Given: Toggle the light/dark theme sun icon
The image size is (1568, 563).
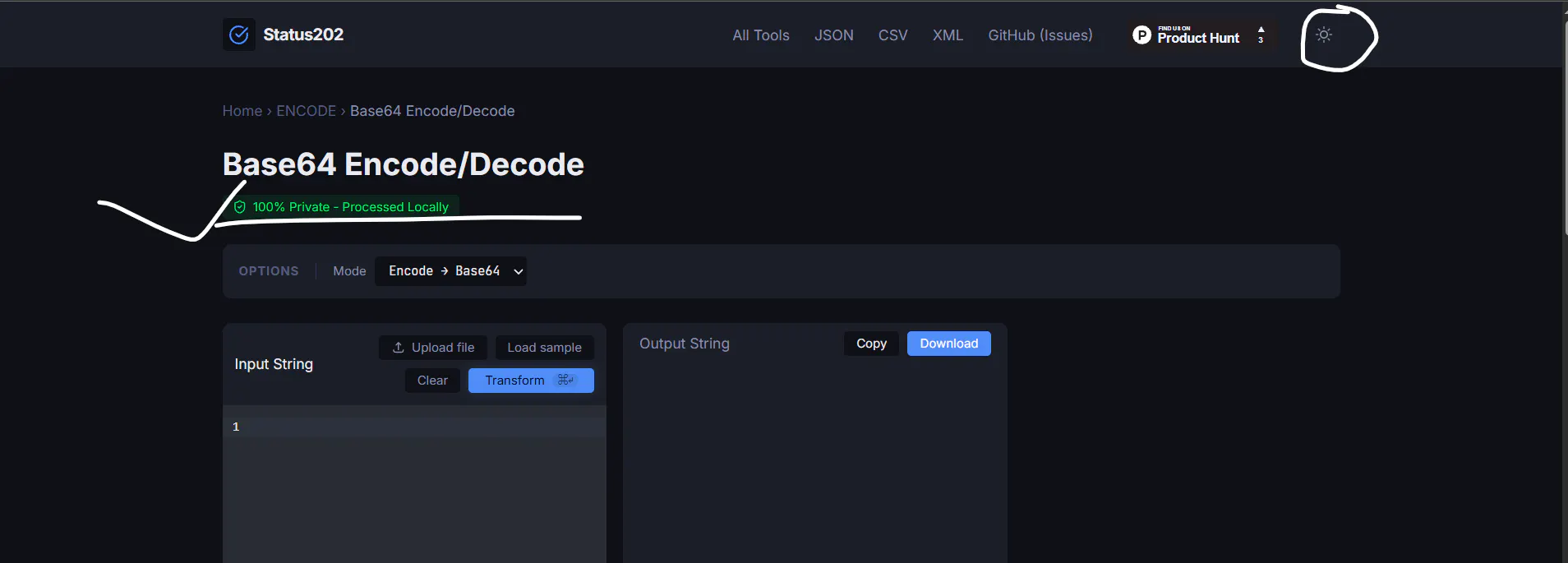Looking at the screenshot, I should point(1323,35).
